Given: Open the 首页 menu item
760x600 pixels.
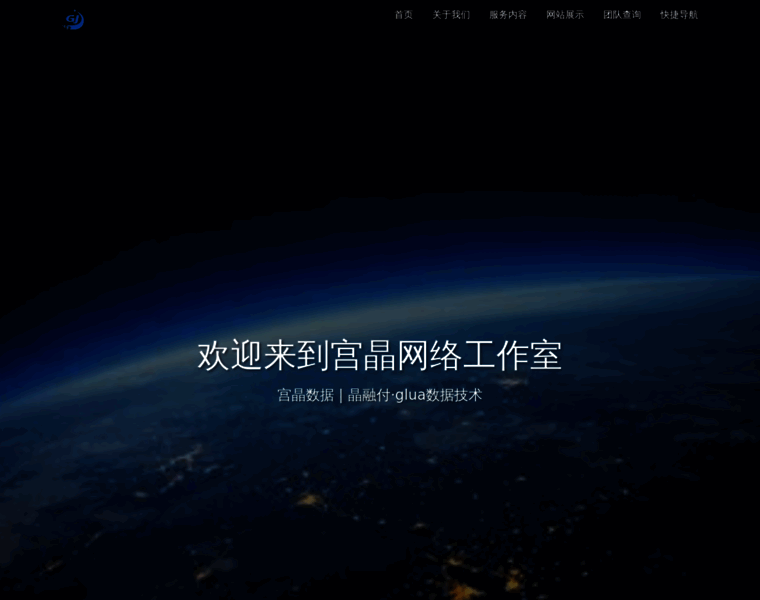Looking at the screenshot, I should [403, 15].
